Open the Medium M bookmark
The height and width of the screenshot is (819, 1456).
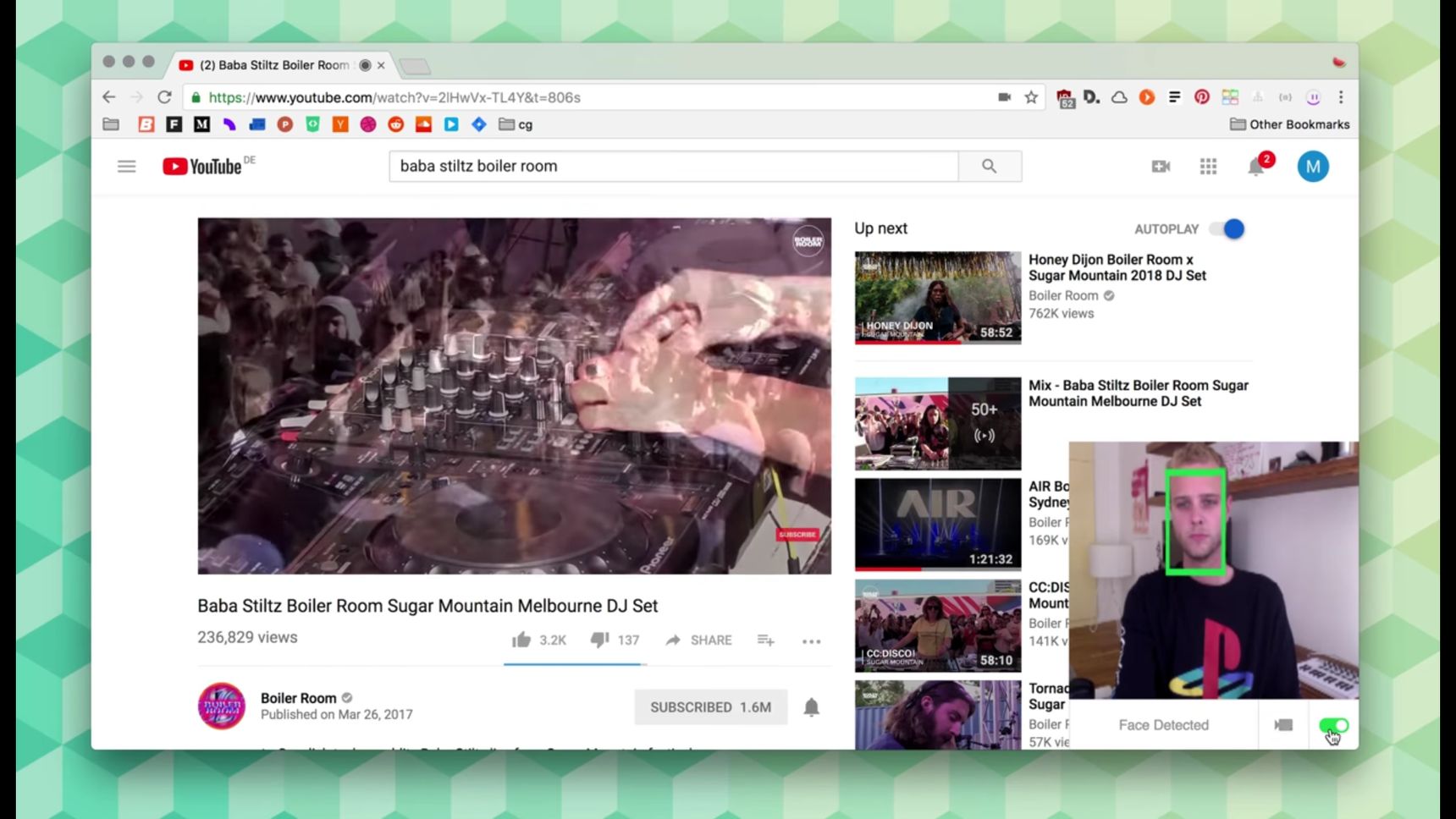(x=201, y=124)
